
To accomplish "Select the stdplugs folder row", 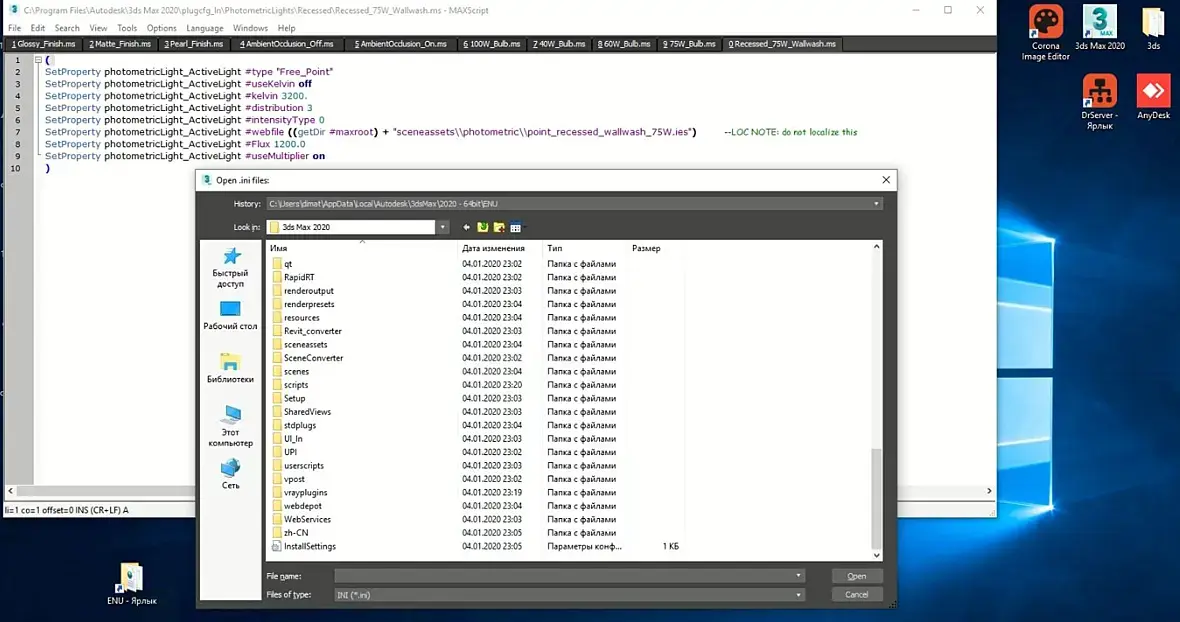I will click(x=477, y=426).
